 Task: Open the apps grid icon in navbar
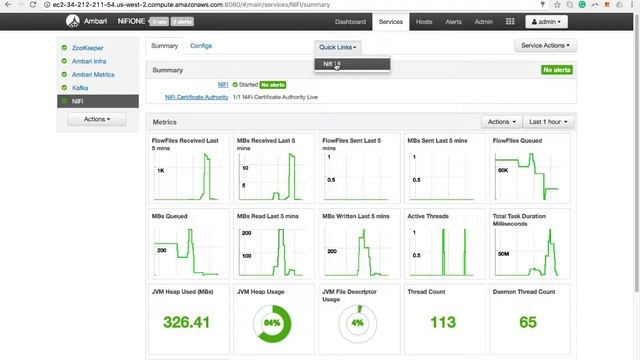click(510, 21)
